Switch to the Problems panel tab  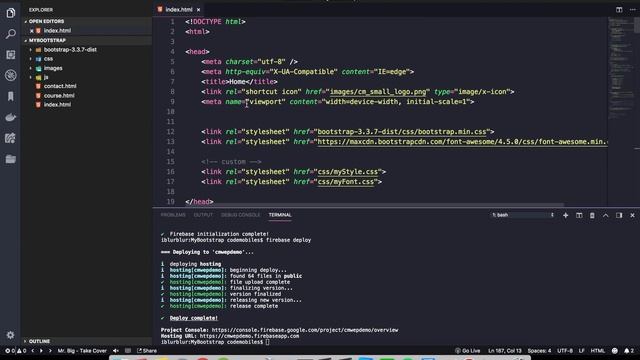click(x=173, y=215)
